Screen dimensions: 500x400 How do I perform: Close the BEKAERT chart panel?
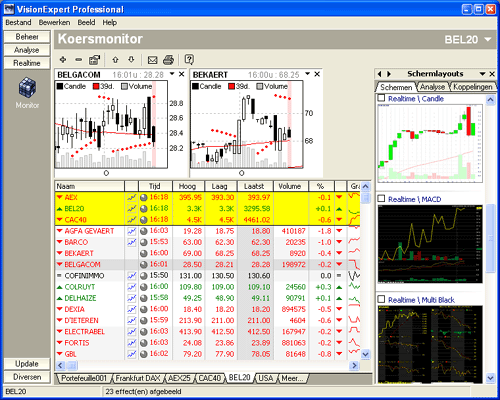point(317,74)
